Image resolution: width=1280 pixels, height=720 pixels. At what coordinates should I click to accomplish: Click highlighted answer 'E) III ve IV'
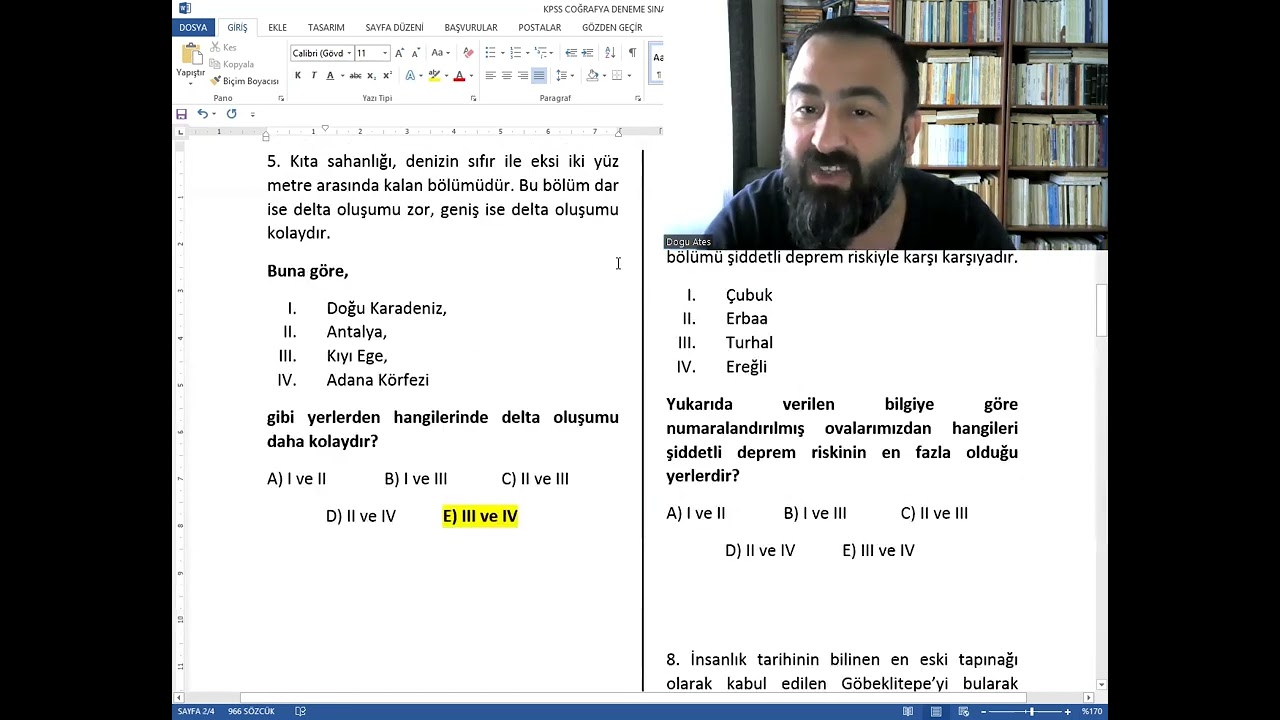[480, 516]
